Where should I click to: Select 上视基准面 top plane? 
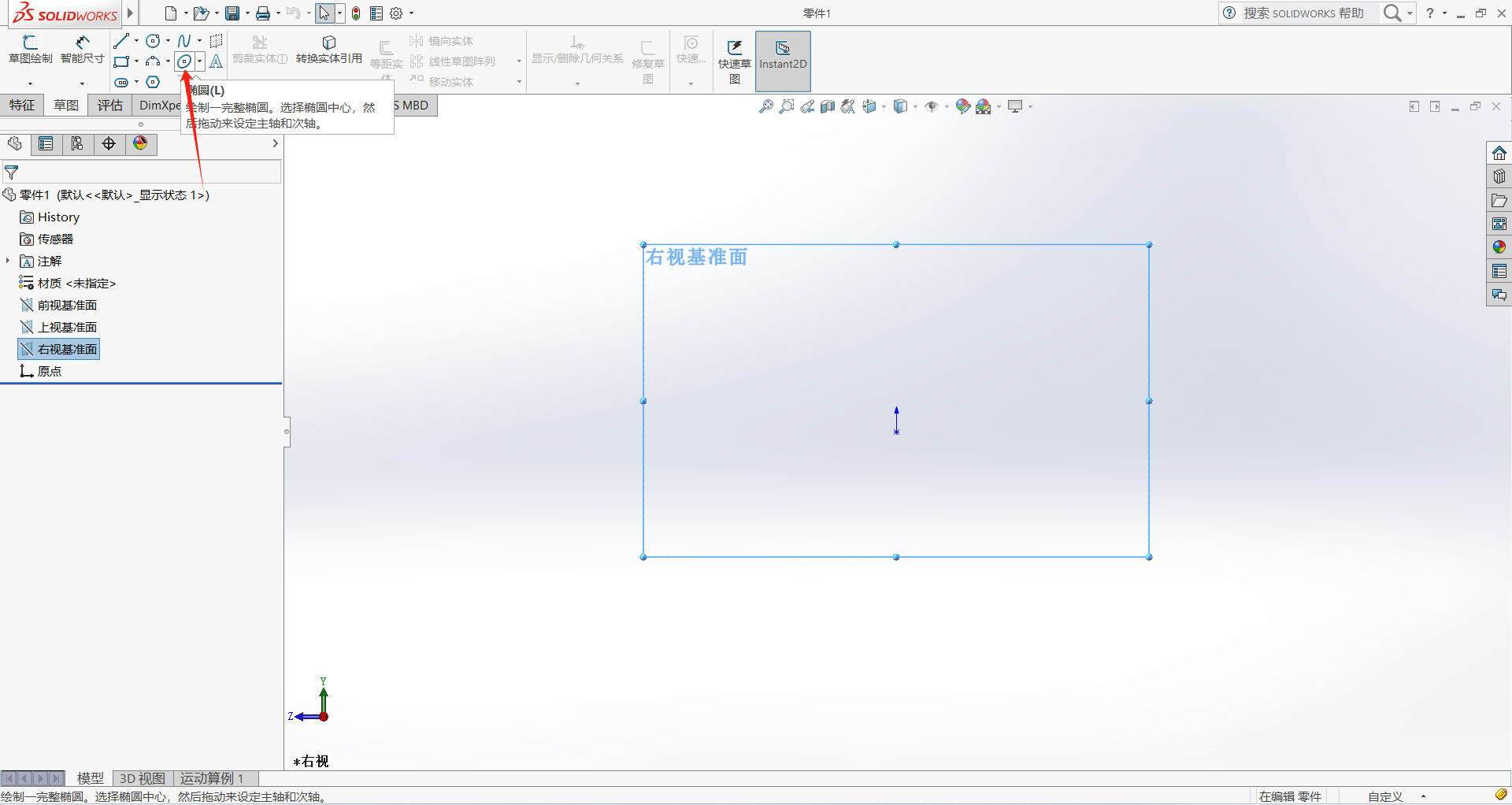coord(58,328)
